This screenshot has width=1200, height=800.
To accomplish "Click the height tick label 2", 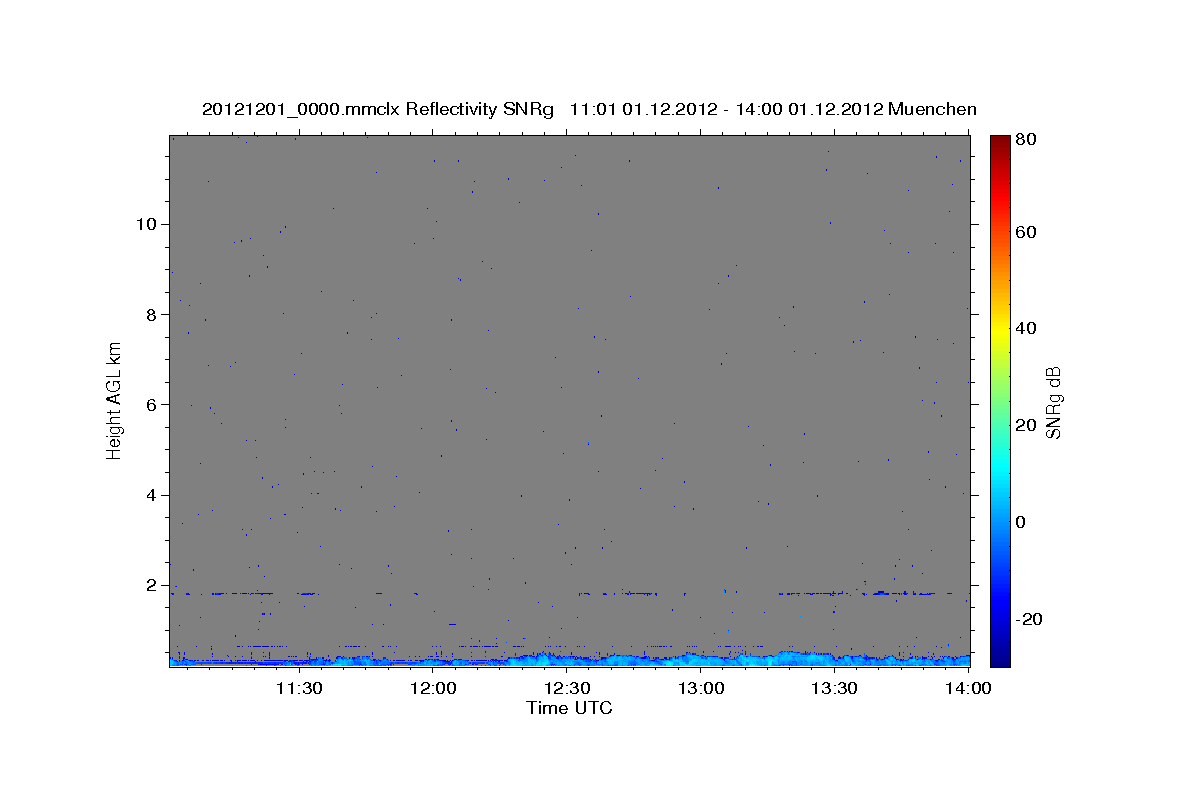I will point(154,585).
